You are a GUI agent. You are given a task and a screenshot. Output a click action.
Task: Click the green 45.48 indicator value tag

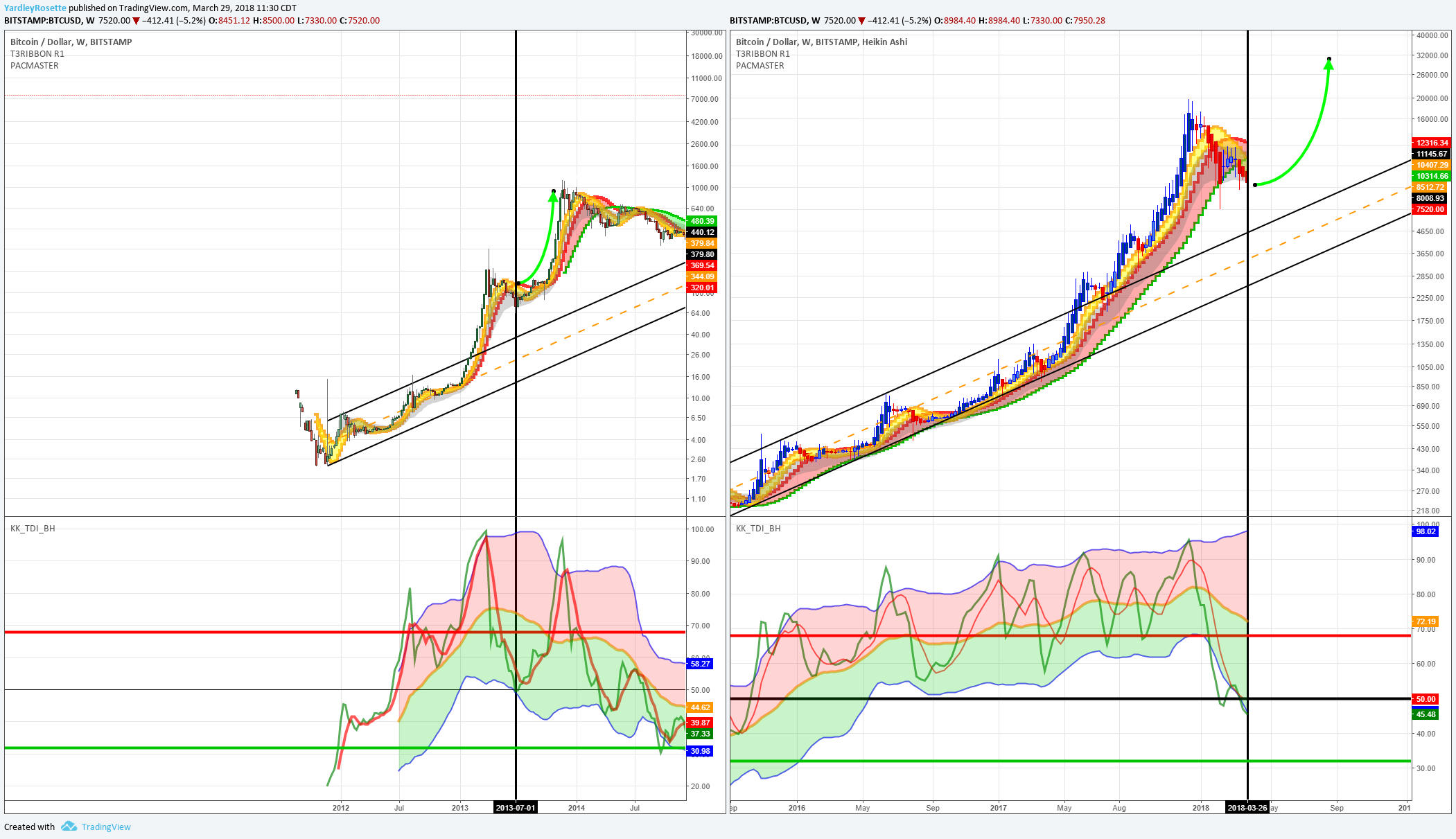[1426, 714]
